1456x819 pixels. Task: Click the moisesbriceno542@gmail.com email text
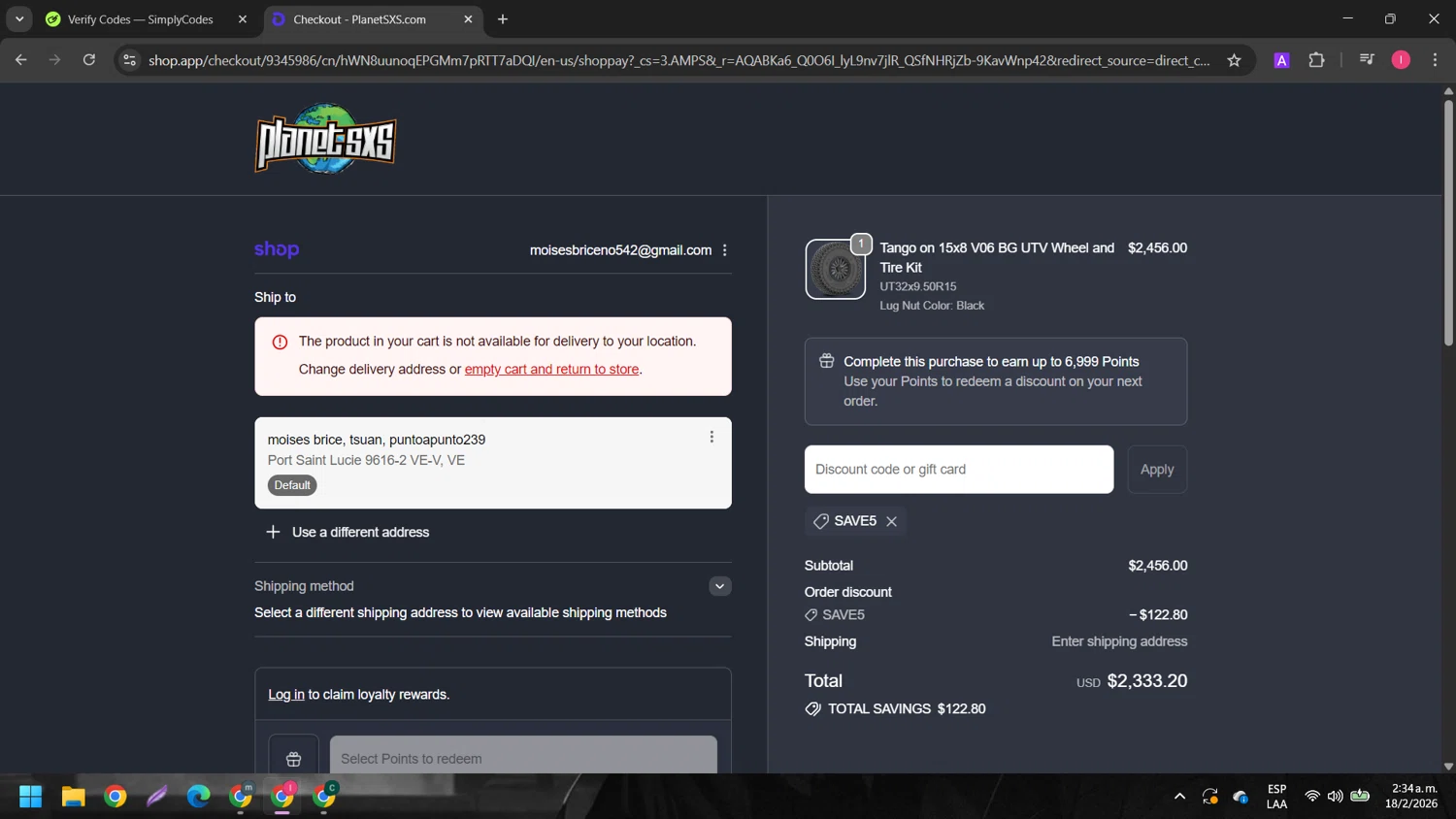coord(620,250)
